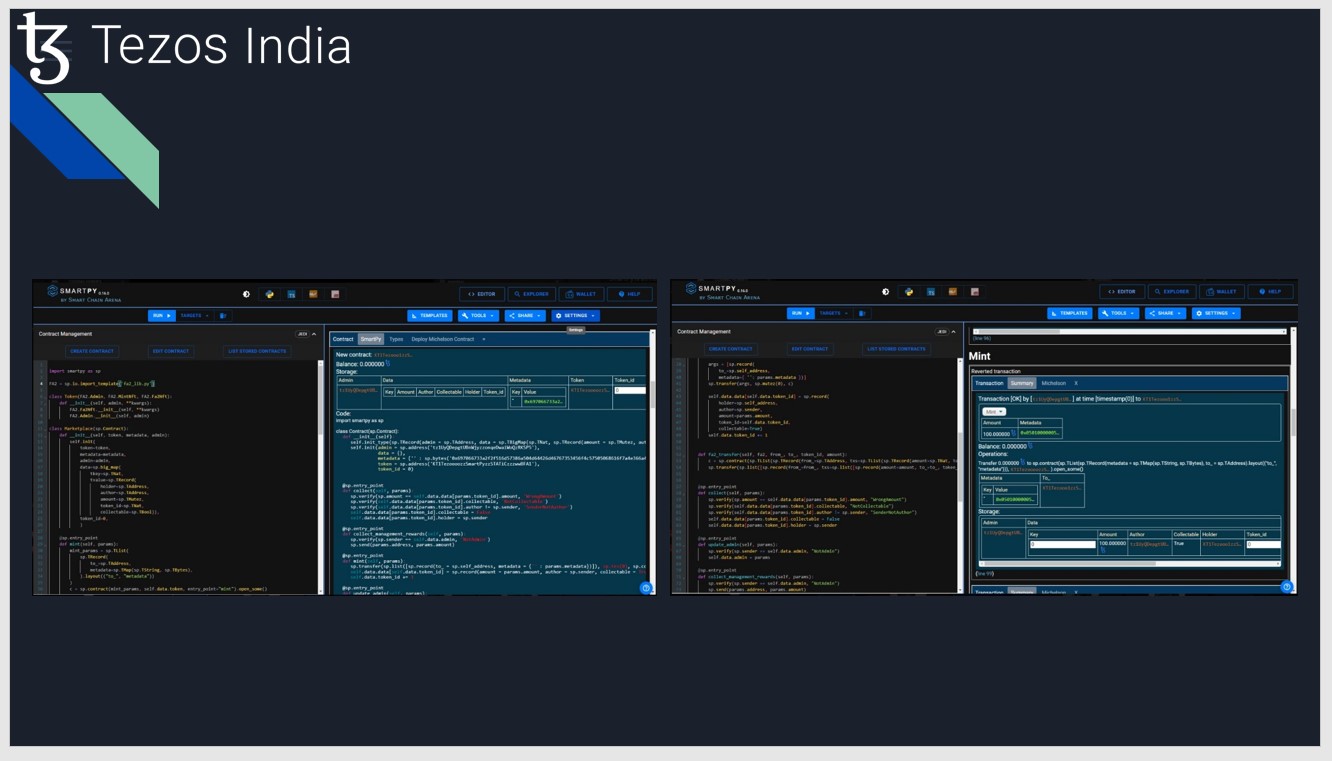Image resolution: width=1332 pixels, height=761 pixels.
Task: Expand Tools dropdown in right screenshot
Action: point(1118,313)
